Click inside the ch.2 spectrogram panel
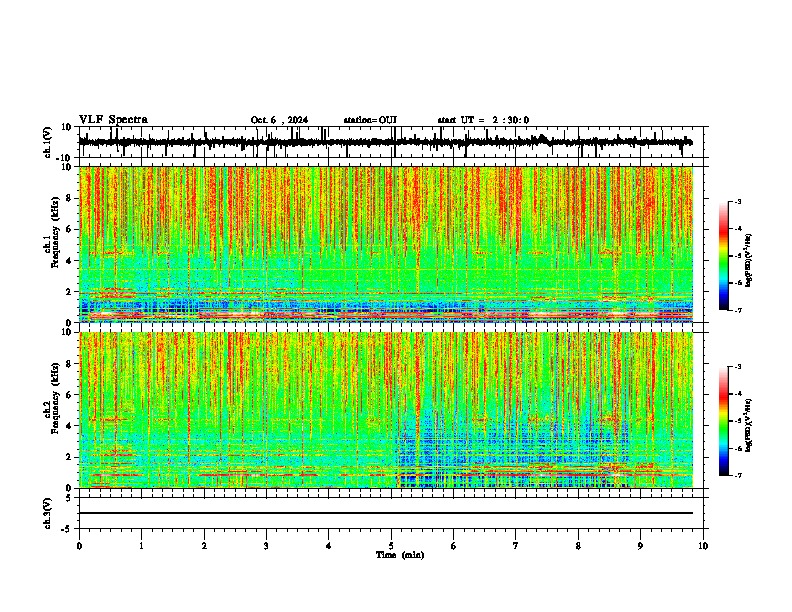 coord(386,410)
